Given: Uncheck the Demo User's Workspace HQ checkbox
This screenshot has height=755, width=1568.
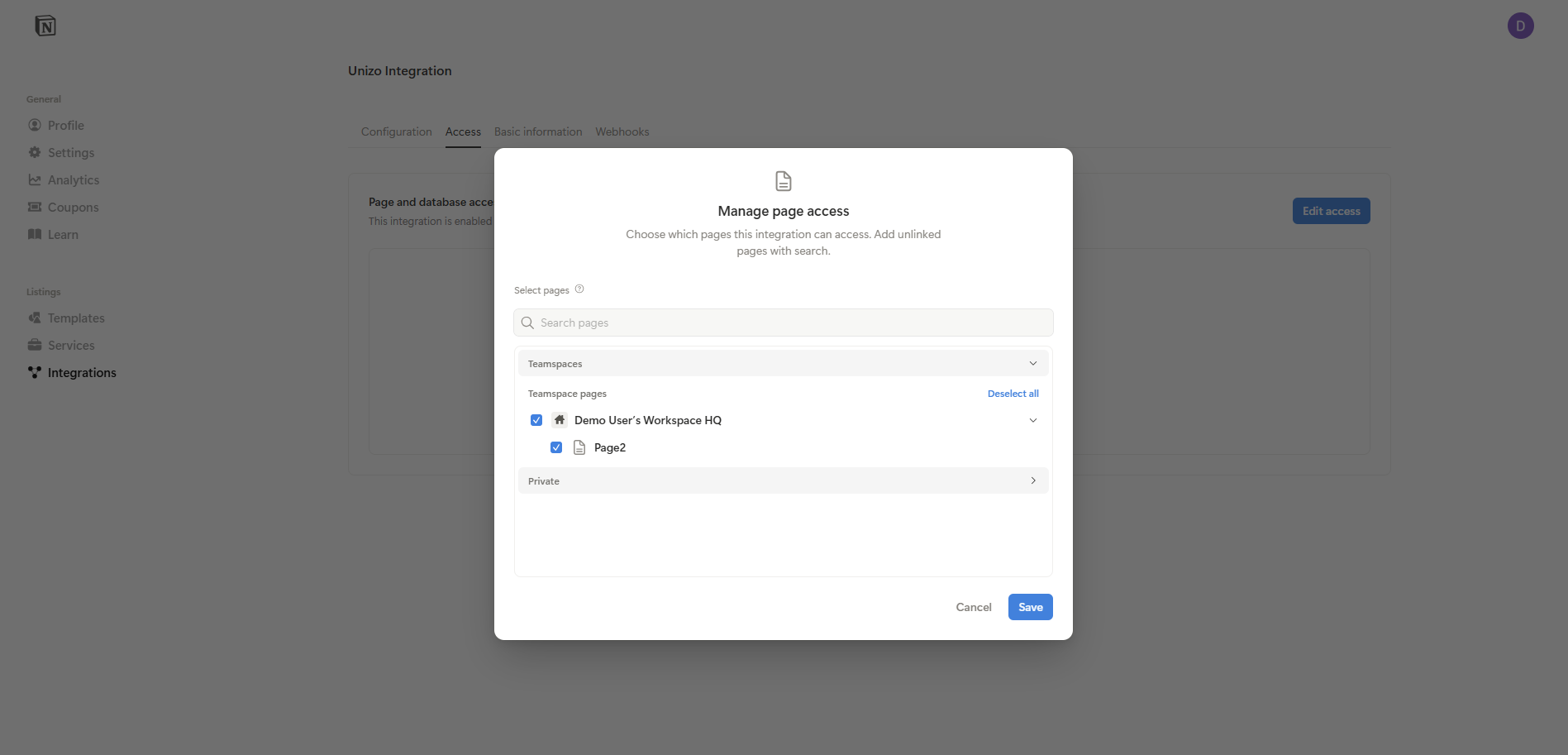Looking at the screenshot, I should [x=536, y=419].
